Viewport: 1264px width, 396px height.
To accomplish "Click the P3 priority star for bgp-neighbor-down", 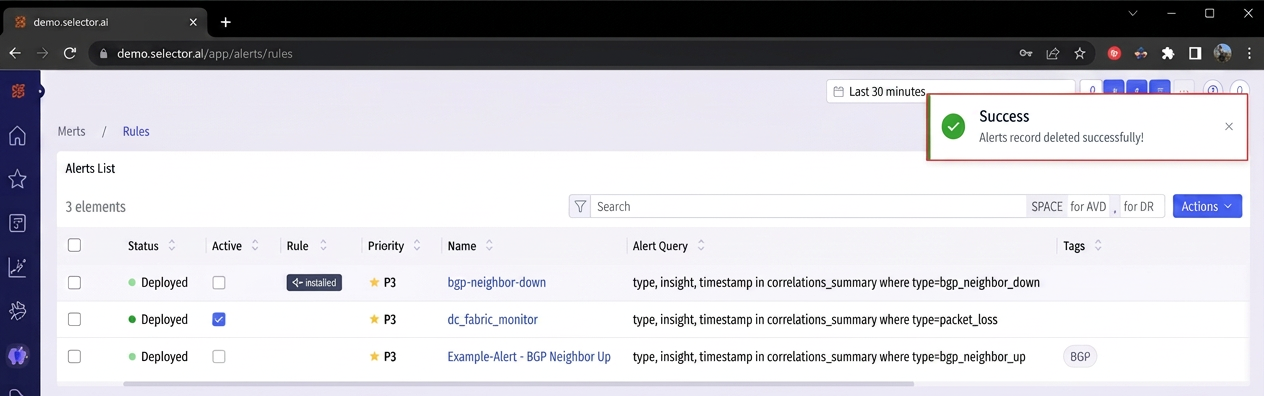I will tap(375, 283).
